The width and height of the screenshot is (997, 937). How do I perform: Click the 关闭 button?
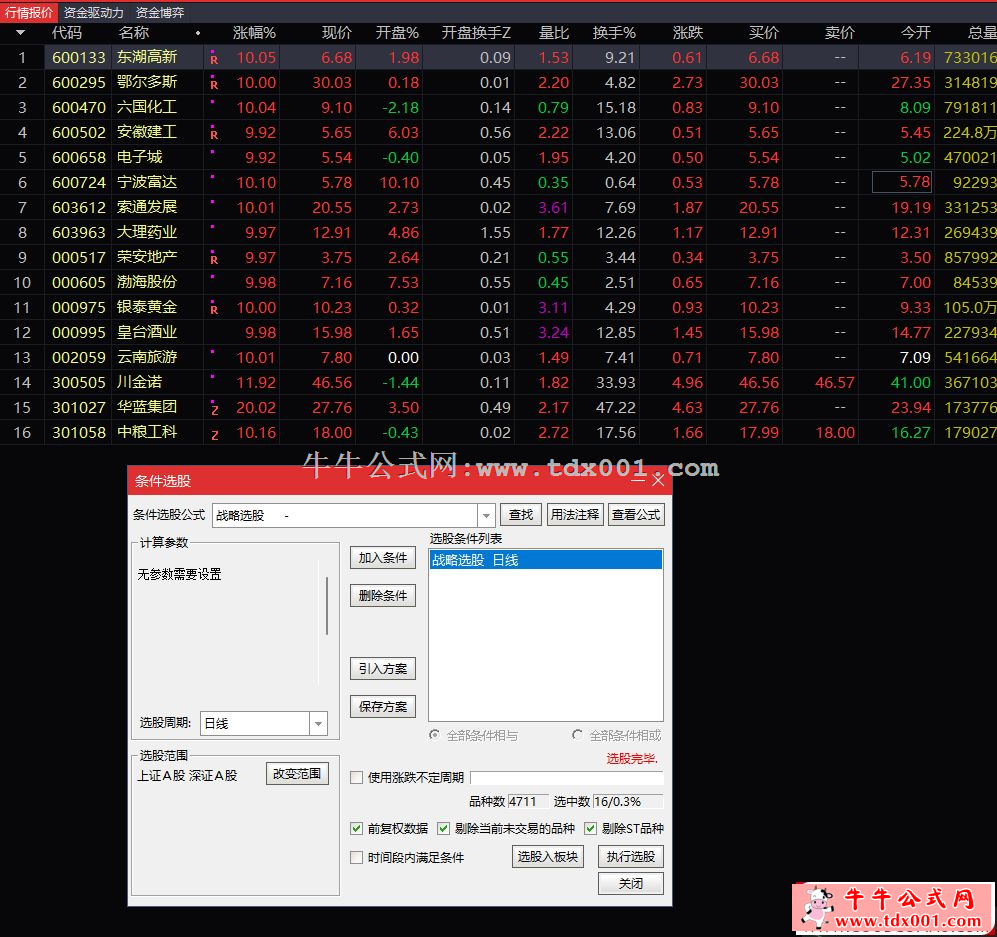coord(631,884)
